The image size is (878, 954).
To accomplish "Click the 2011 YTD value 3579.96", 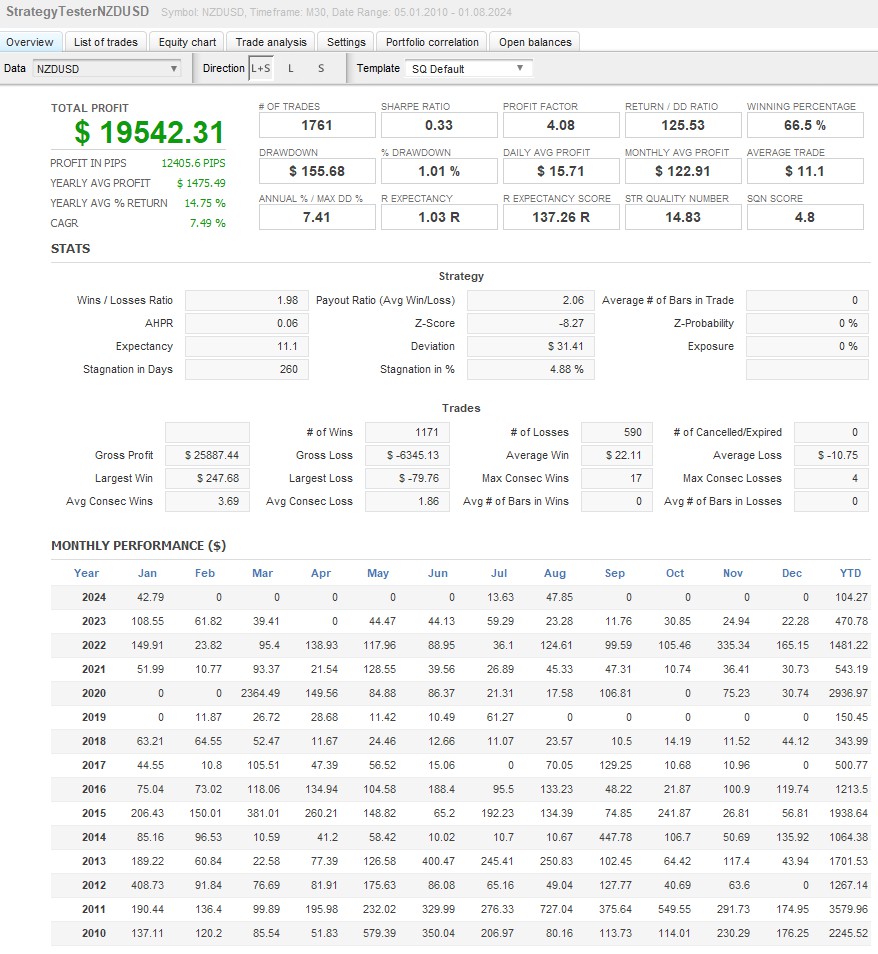I will [x=848, y=910].
